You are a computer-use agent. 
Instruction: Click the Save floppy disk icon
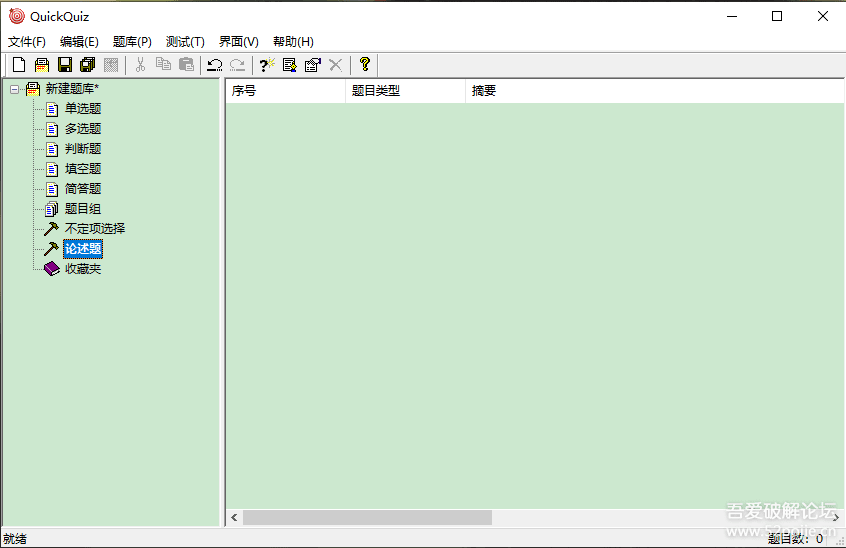pyautogui.click(x=65, y=65)
